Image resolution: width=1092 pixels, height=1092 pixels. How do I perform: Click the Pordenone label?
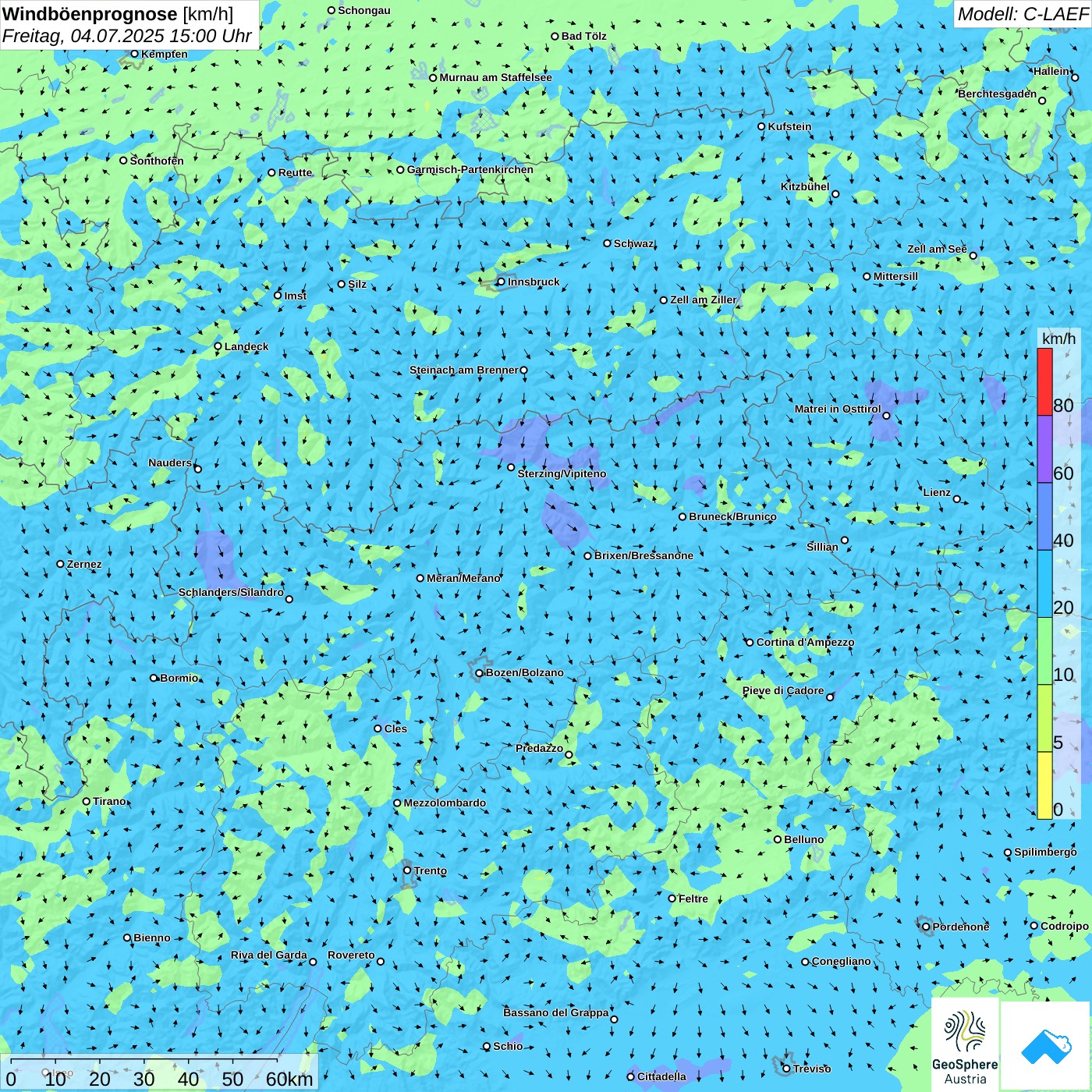click(961, 927)
